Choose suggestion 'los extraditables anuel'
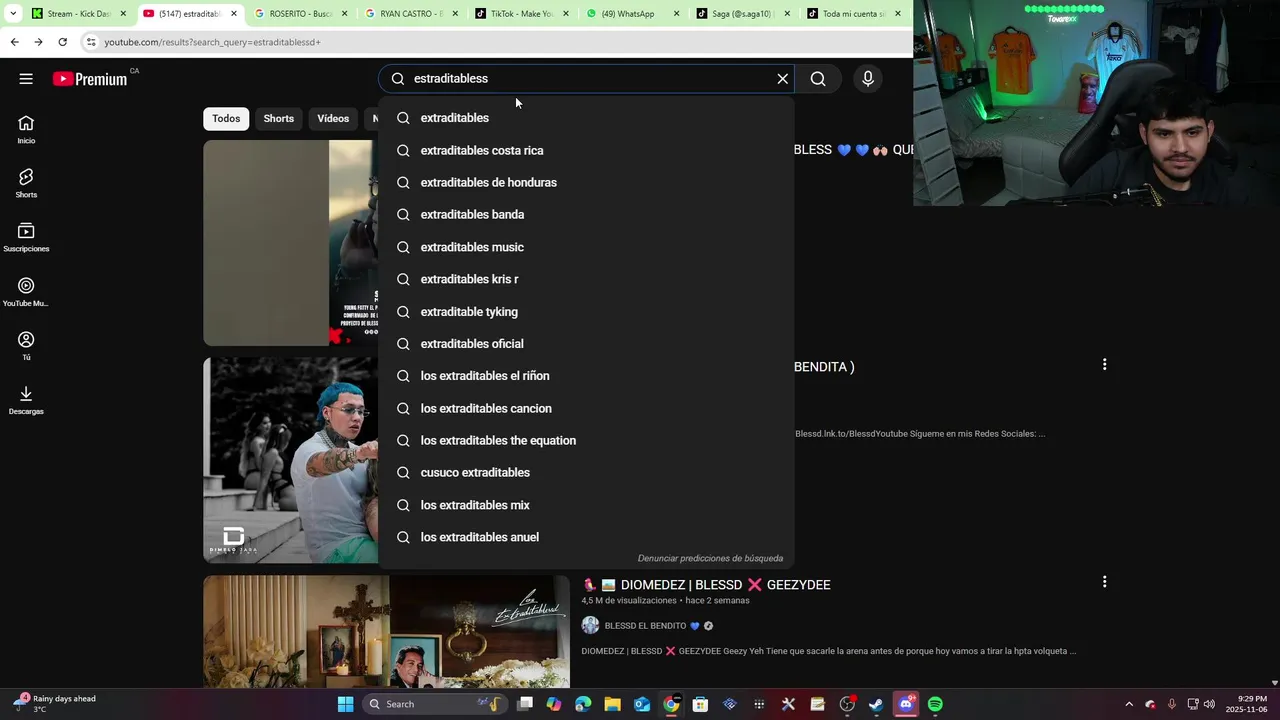Screen dimensions: 1280x720 coord(586,537)
